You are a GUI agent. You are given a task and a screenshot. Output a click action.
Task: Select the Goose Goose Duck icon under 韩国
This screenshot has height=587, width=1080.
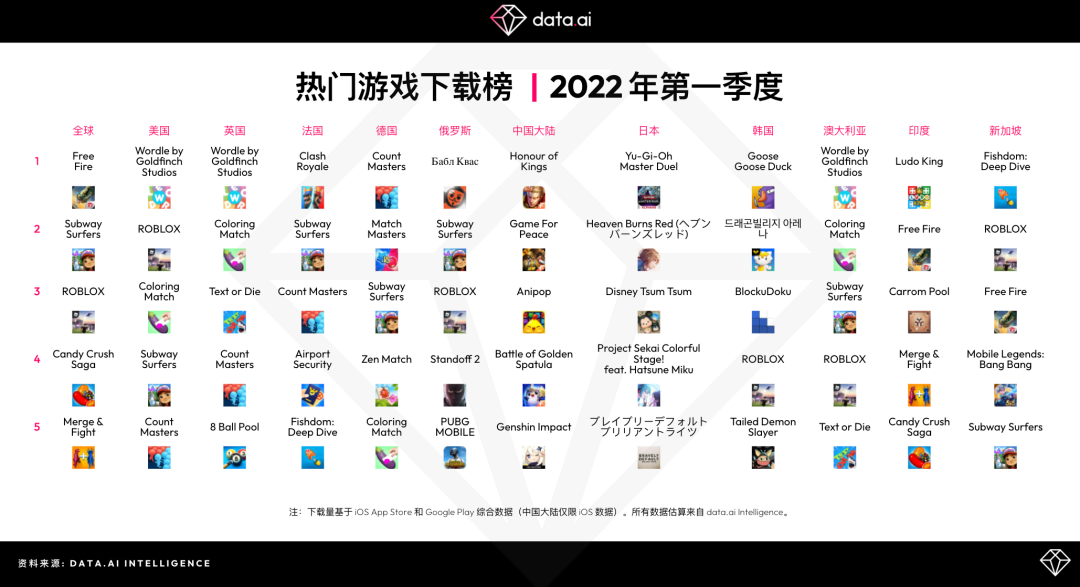(764, 197)
